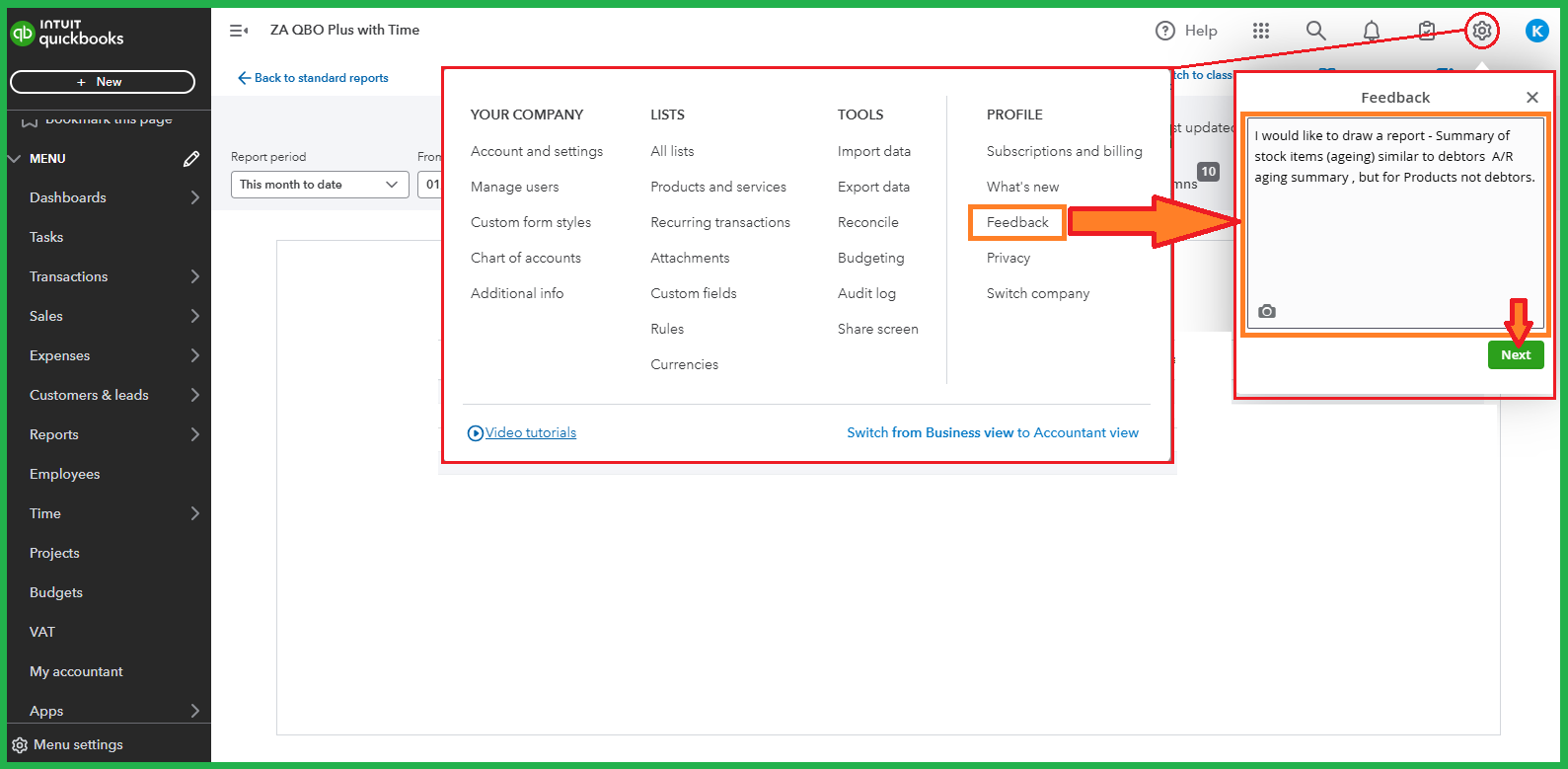
Task: Open Projects in the sidebar
Action: click(54, 553)
